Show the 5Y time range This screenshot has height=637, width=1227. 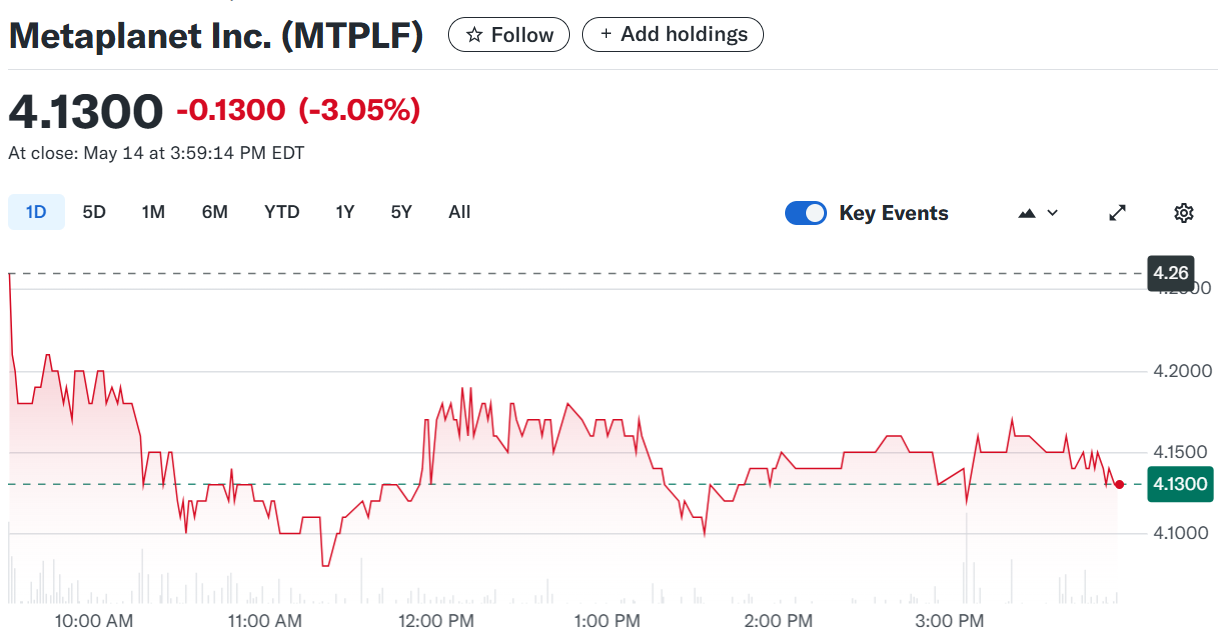(401, 212)
